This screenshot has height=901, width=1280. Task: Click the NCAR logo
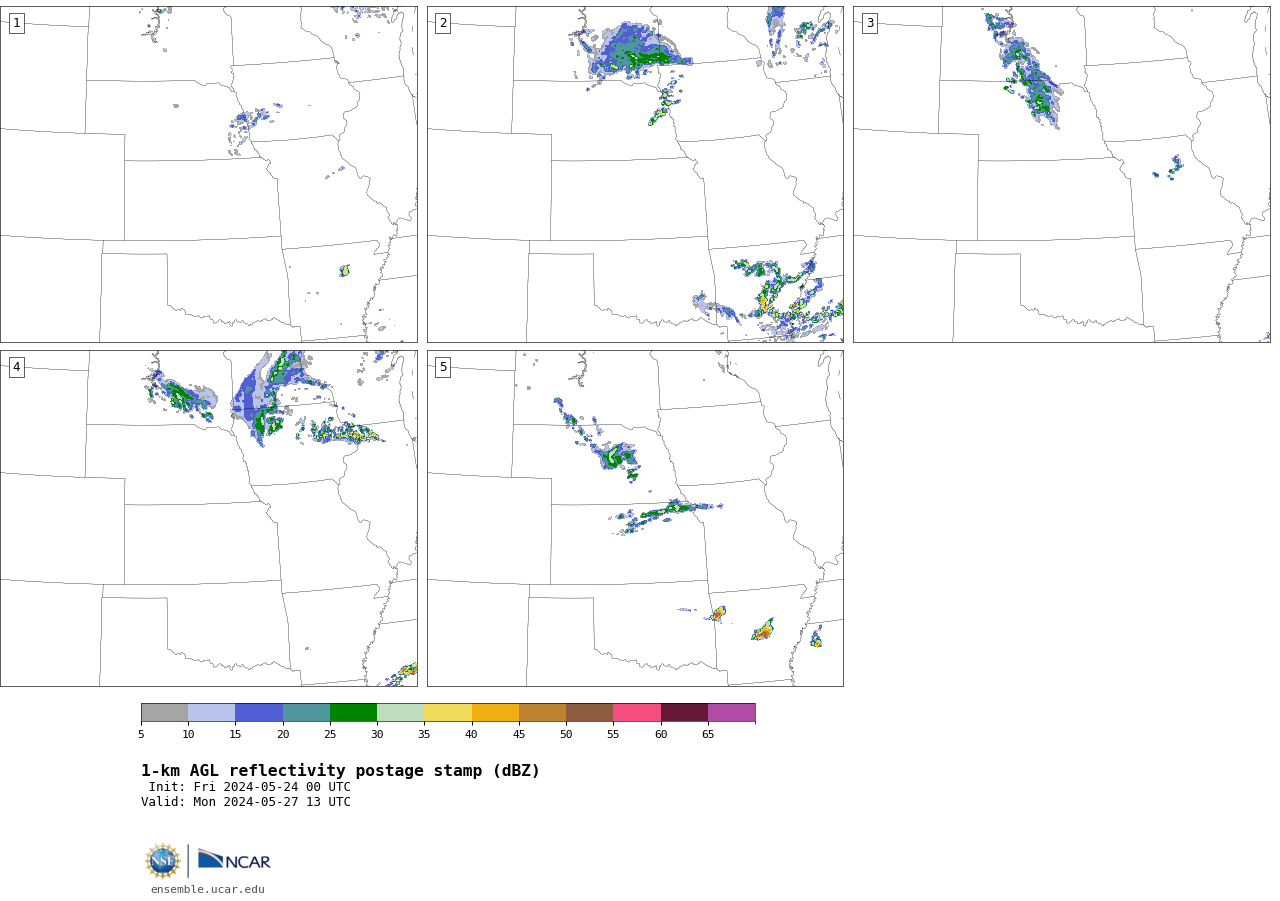(x=234, y=860)
